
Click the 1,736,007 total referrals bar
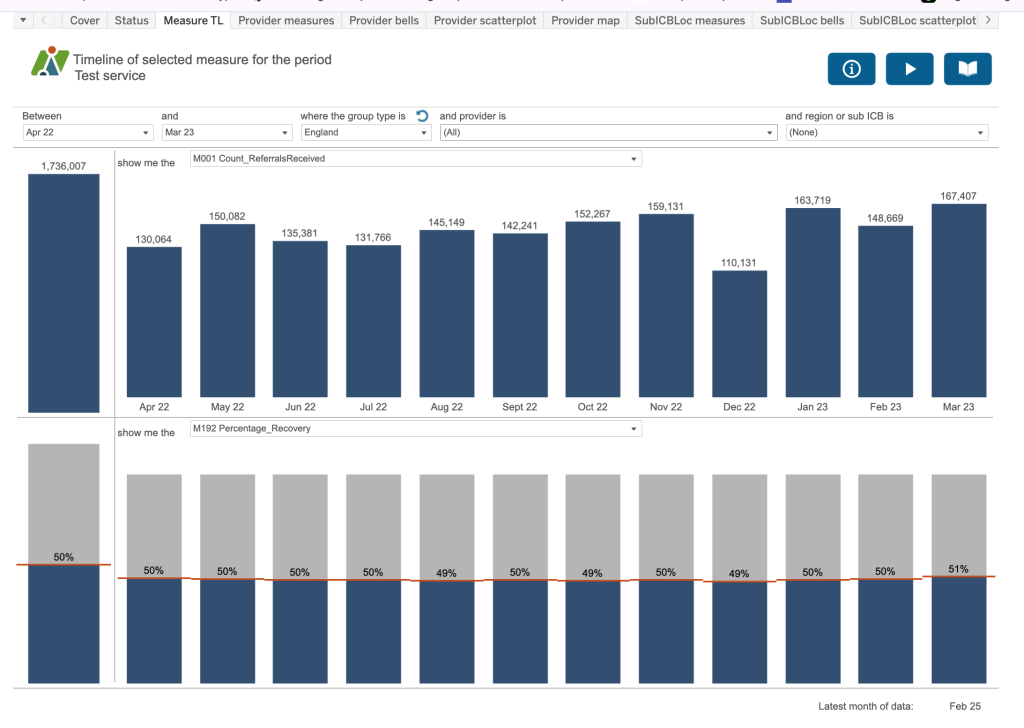(63, 292)
